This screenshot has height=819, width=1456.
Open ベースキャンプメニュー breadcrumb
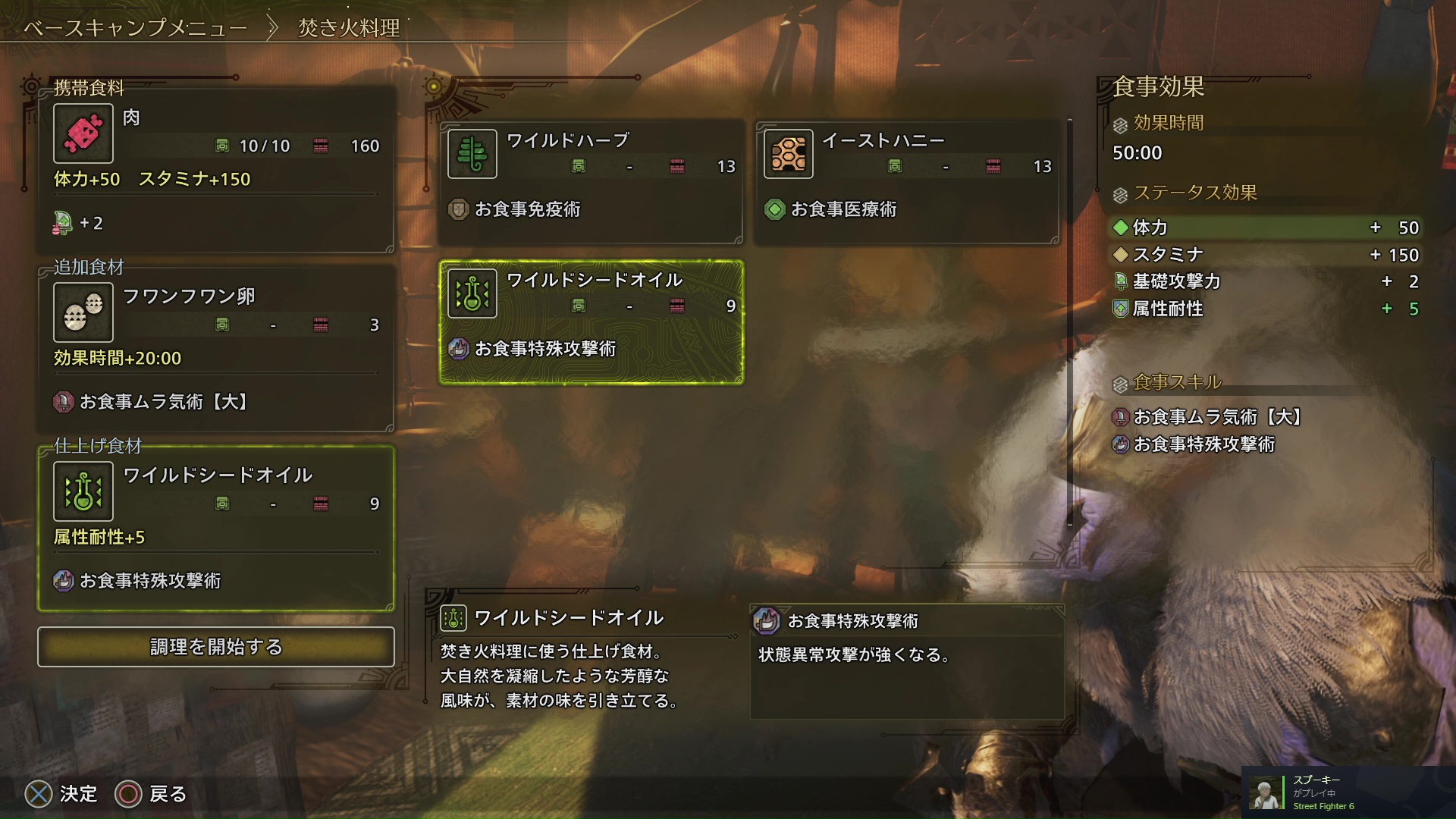click(135, 28)
